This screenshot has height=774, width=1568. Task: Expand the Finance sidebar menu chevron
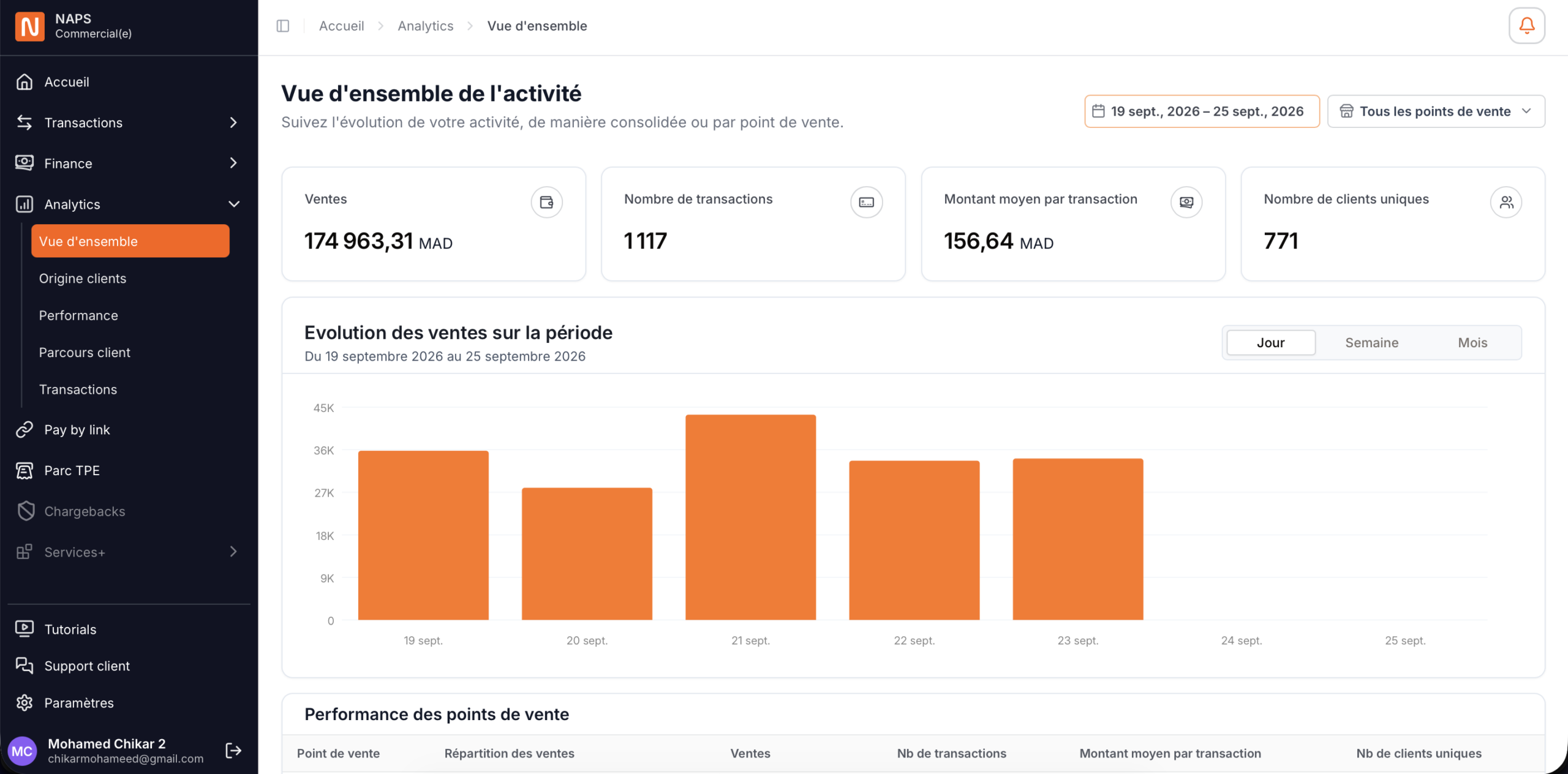click(233, 163)
